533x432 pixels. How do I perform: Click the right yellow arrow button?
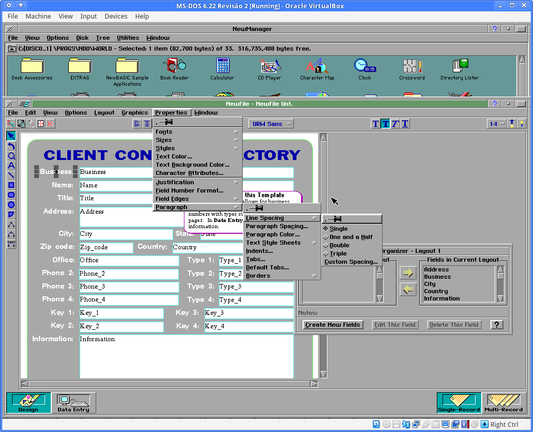[408, 273]
